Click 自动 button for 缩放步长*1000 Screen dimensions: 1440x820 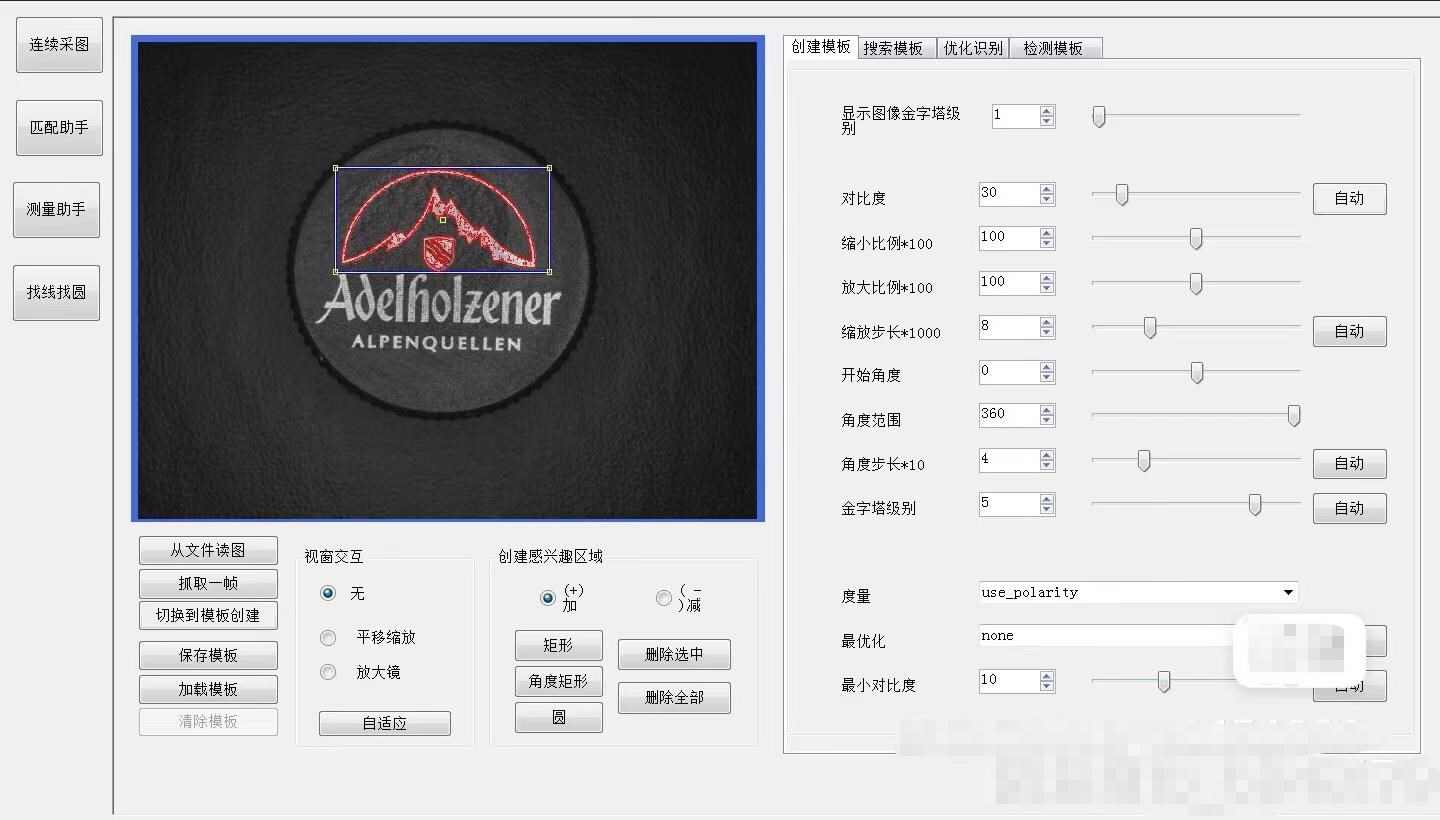pyautogui.click(x=1349, y=331)
